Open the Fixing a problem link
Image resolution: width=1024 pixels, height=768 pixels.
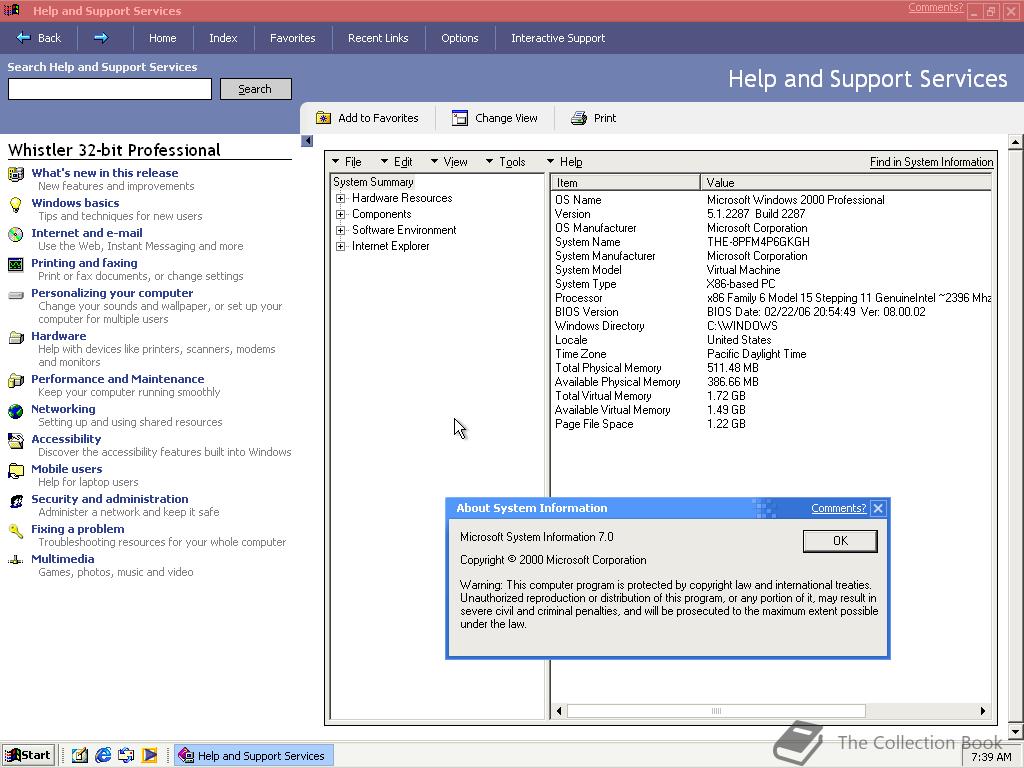click(x=78, y=529)
